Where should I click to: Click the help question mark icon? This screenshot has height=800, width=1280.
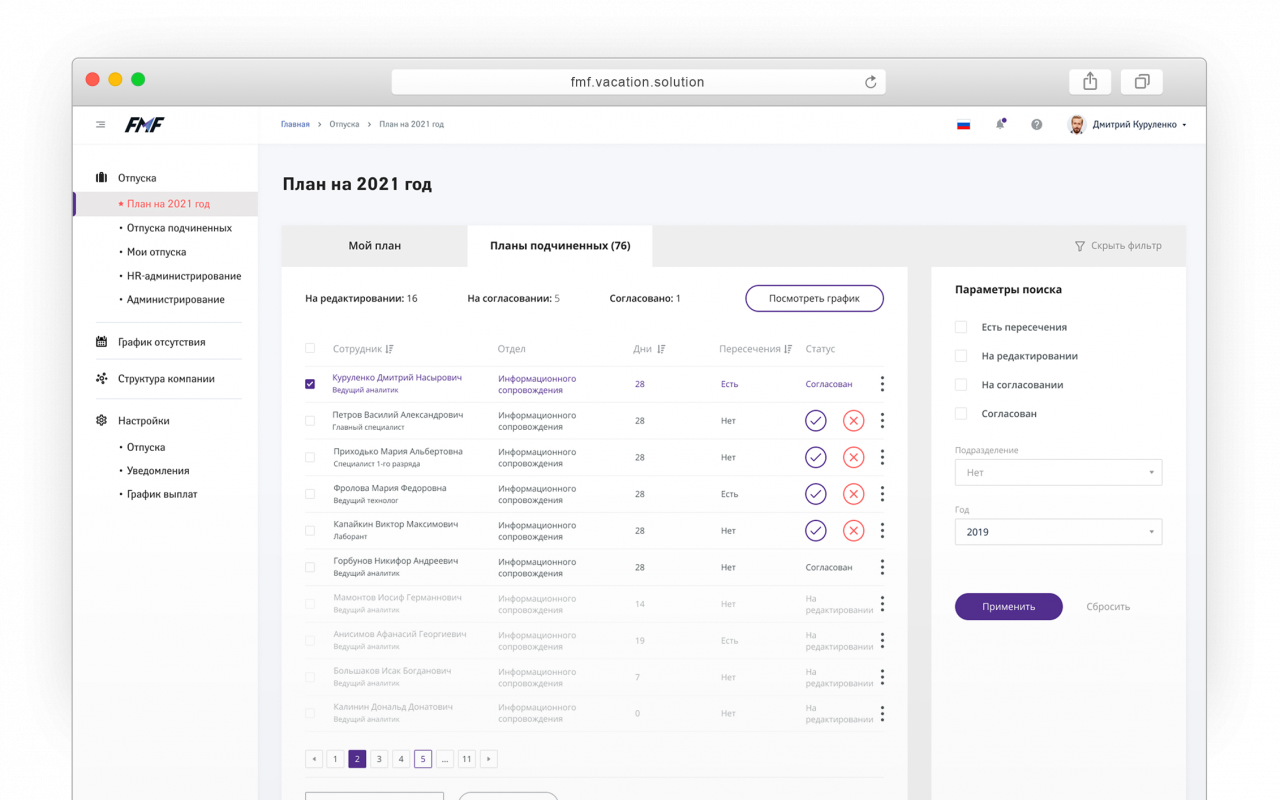pyautogui.click(x=1037, y=125)
